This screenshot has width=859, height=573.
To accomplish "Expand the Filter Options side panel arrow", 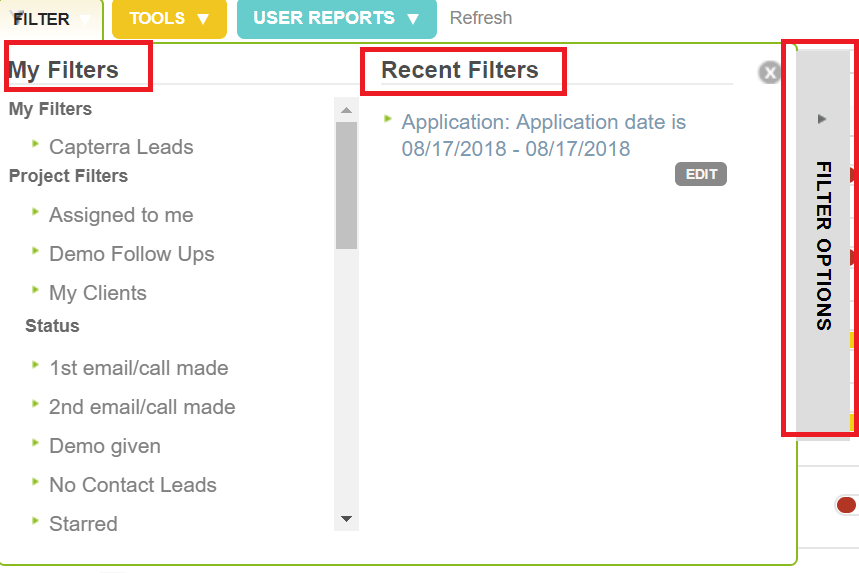I will (x=822, y=119).
